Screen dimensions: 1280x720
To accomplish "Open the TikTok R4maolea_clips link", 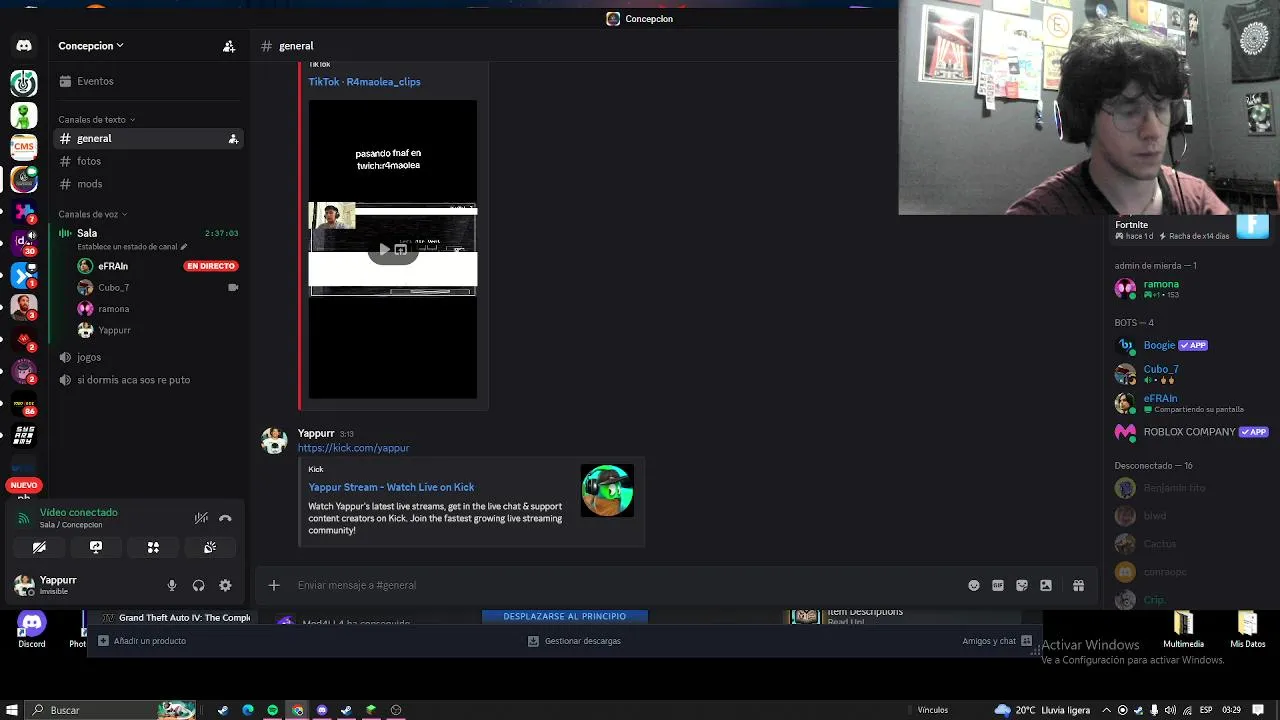I will (364, 82).
